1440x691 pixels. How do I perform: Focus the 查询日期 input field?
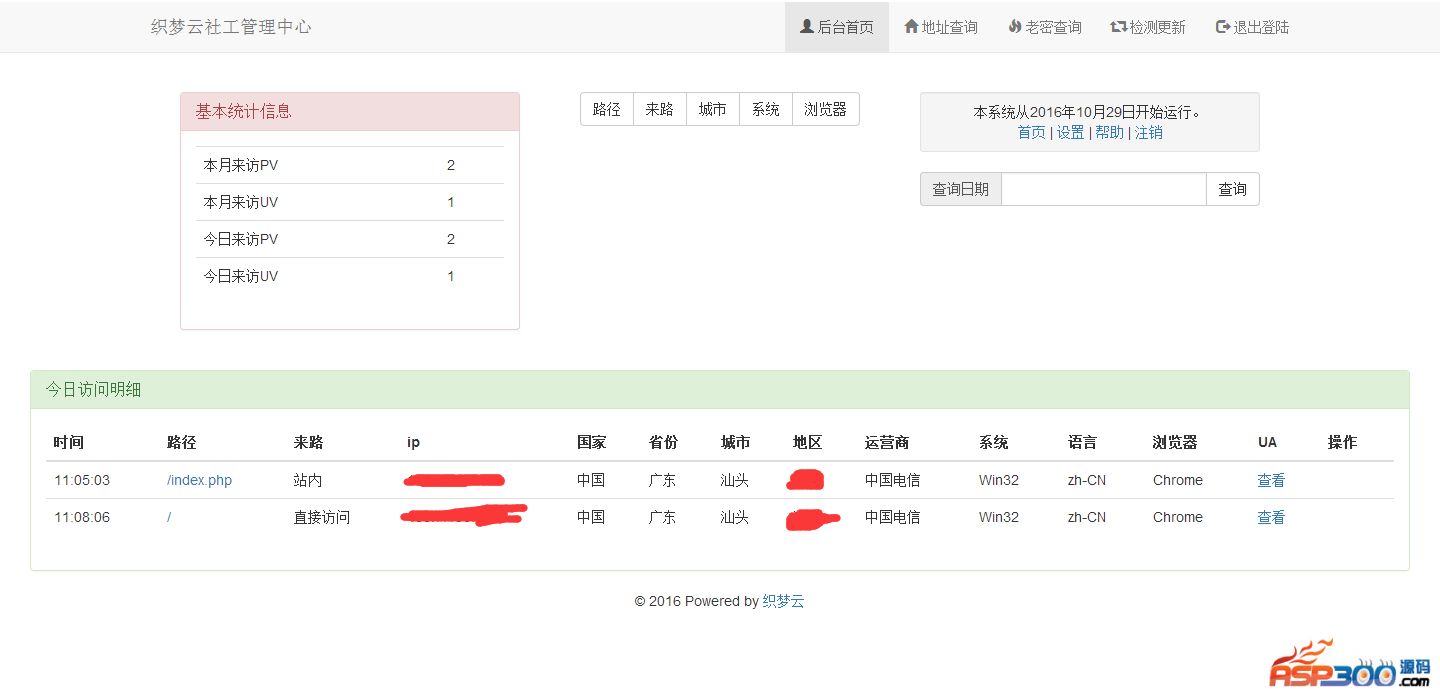point(1104,189)
